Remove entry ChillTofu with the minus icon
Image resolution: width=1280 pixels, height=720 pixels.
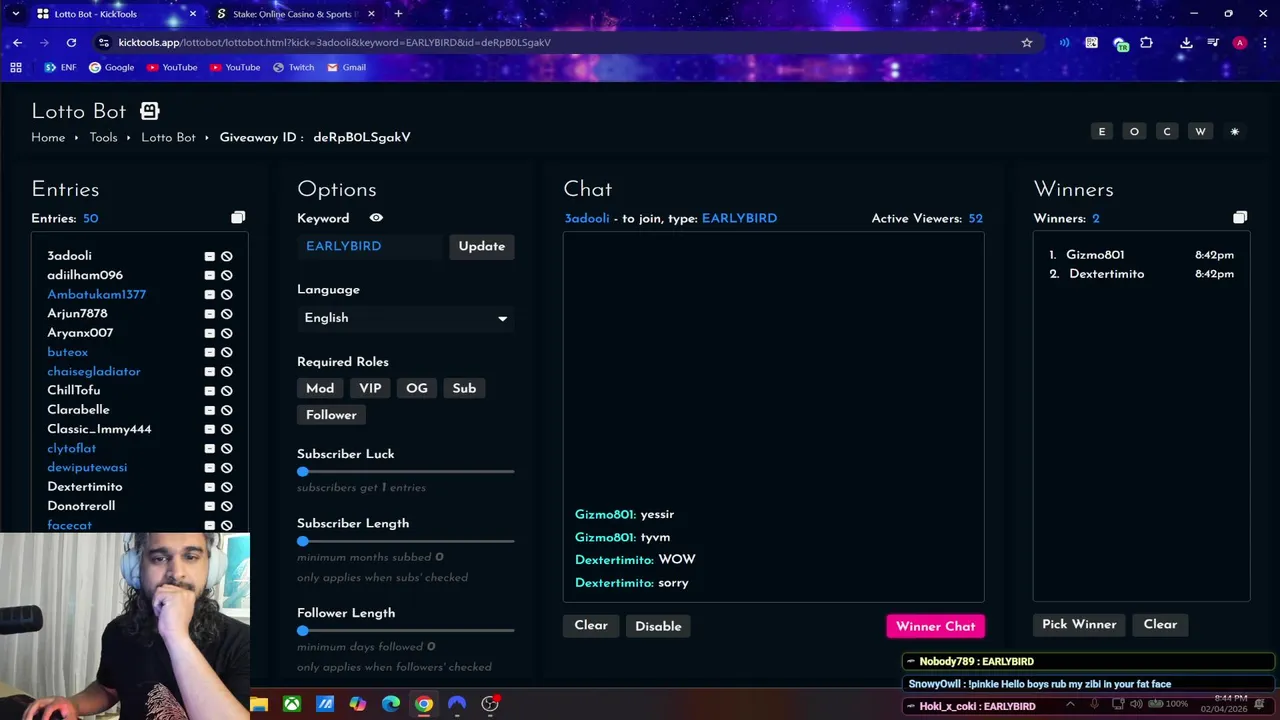pos(210,391)
